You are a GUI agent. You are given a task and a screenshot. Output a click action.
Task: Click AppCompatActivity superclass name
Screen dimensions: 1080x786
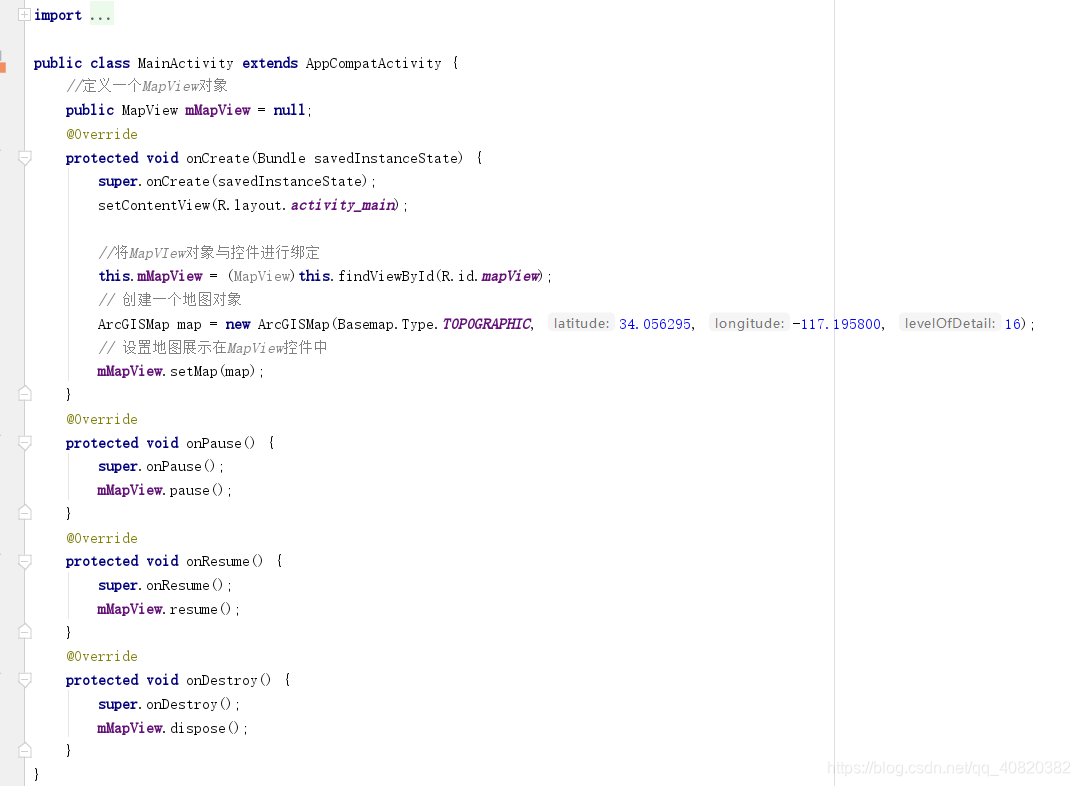373,63
